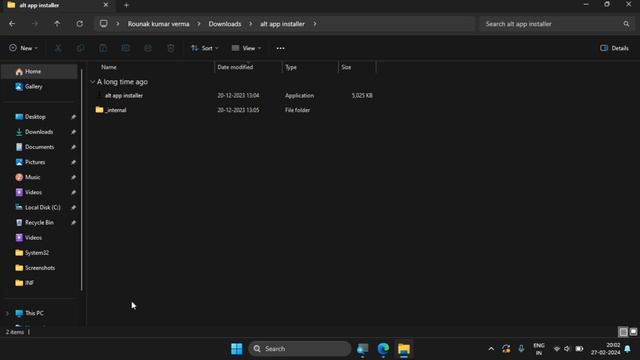Click the Rename icon in toolbar
The height and width of the screenshot is (360, 640).
[x=126, y=48]
